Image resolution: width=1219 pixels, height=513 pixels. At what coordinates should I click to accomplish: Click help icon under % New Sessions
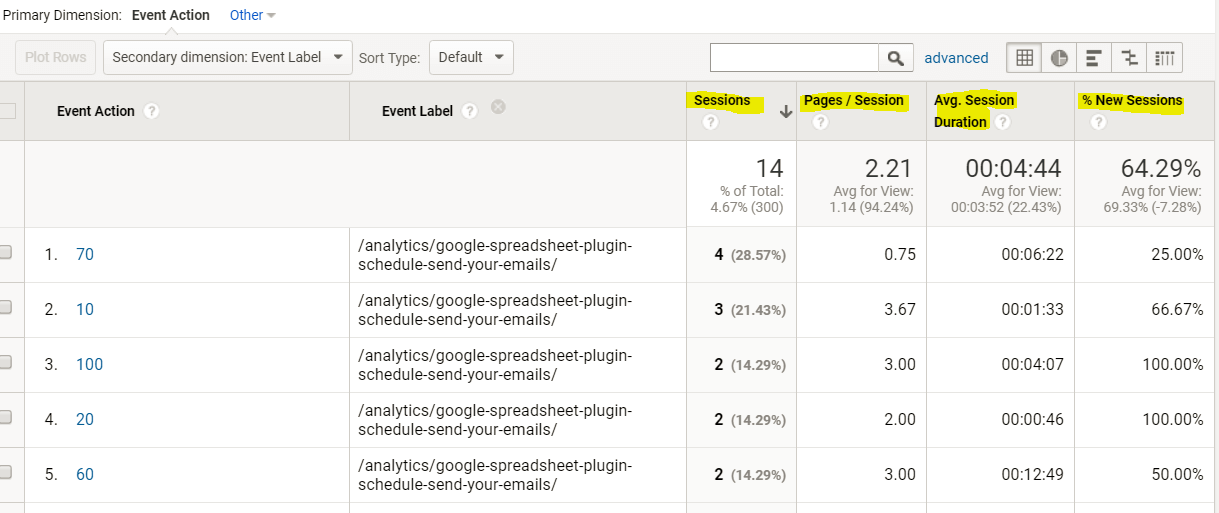(1098, 122)
